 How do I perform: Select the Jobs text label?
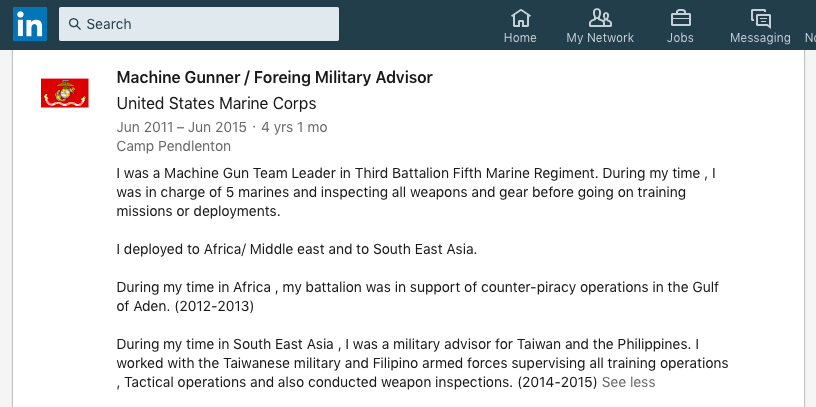coord(680,38)
